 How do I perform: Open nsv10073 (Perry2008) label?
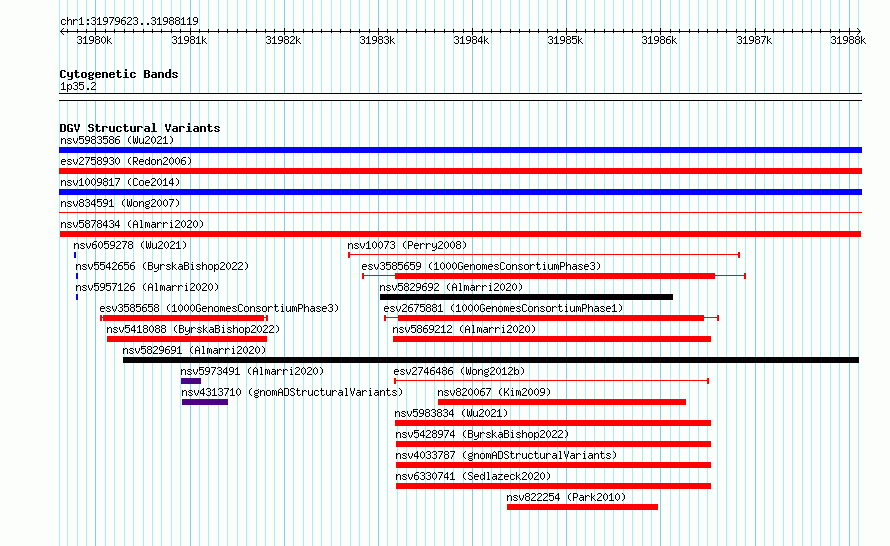click(x=407, y=245)
